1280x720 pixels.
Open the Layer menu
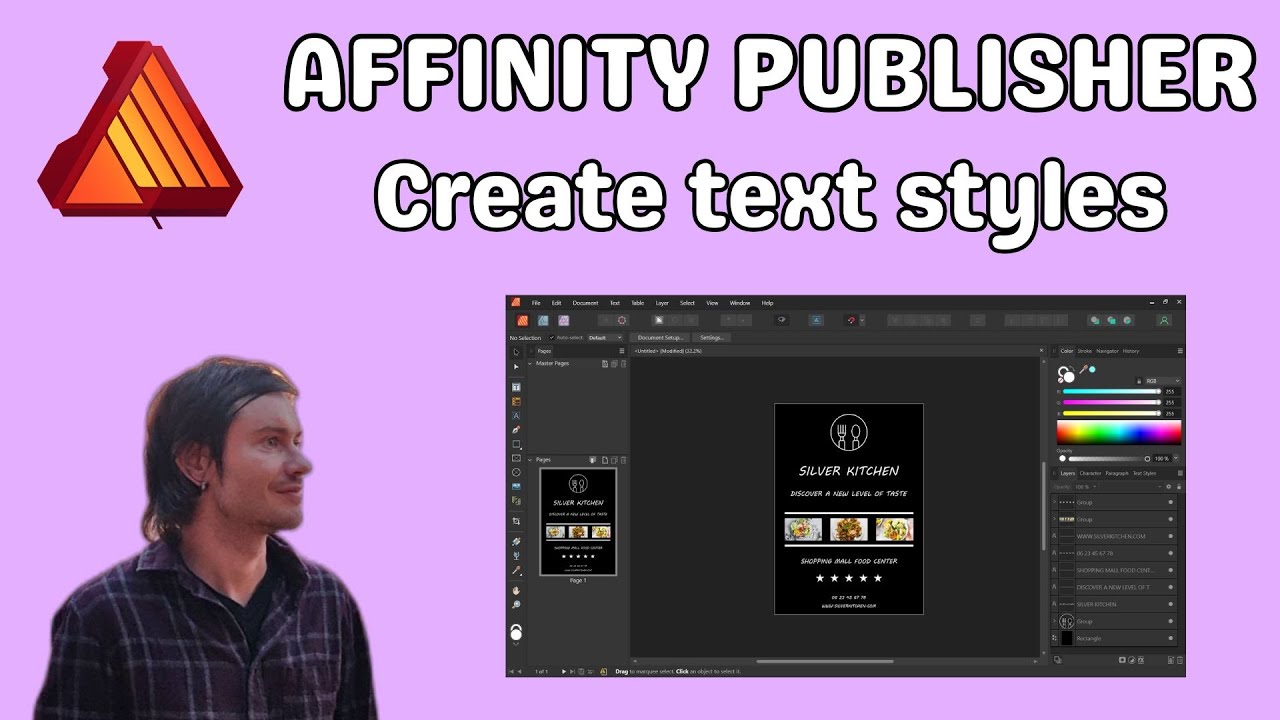pos(662,303)
